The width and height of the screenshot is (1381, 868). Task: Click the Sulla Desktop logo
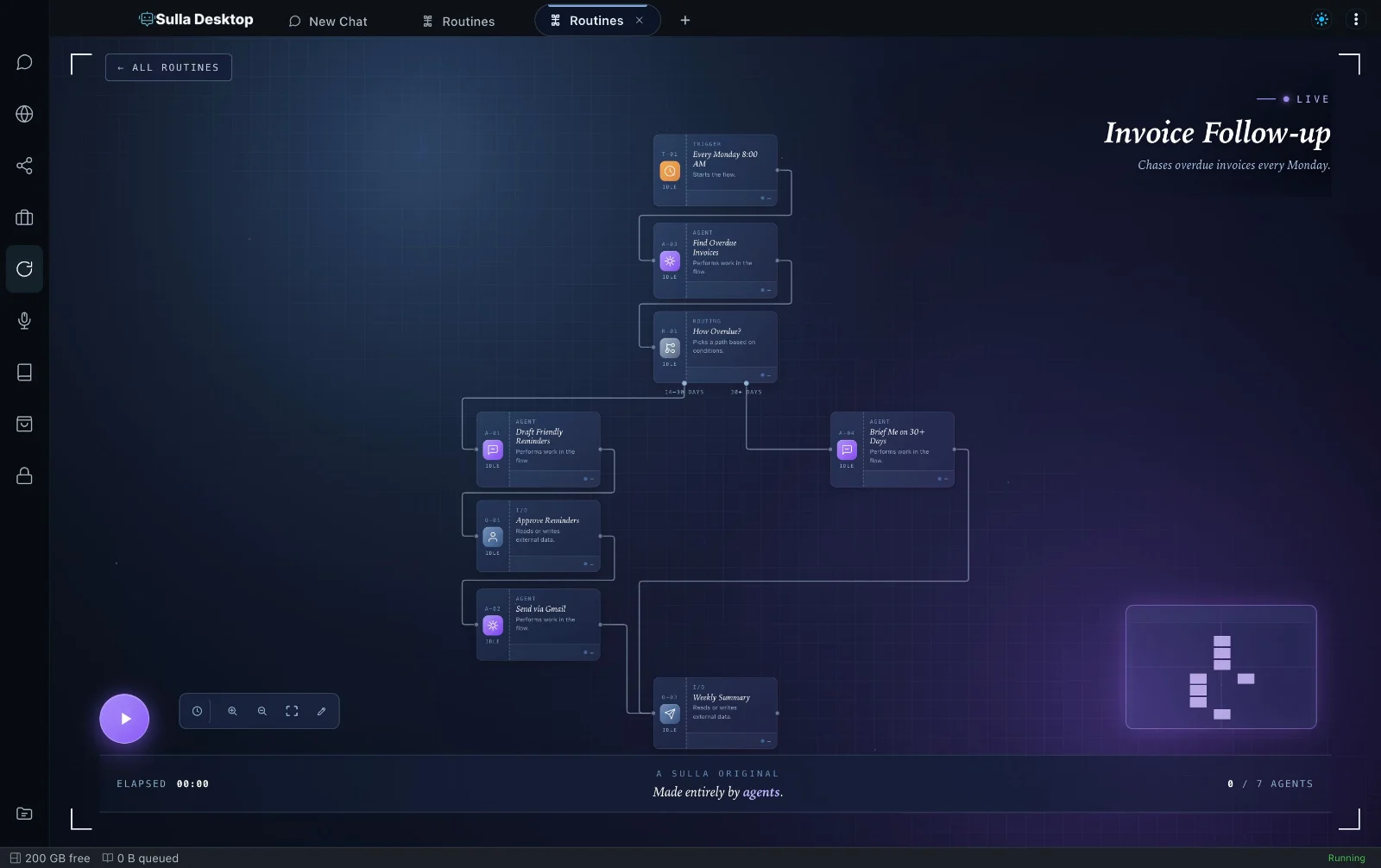pyautogui.click(x=196, y=19)
